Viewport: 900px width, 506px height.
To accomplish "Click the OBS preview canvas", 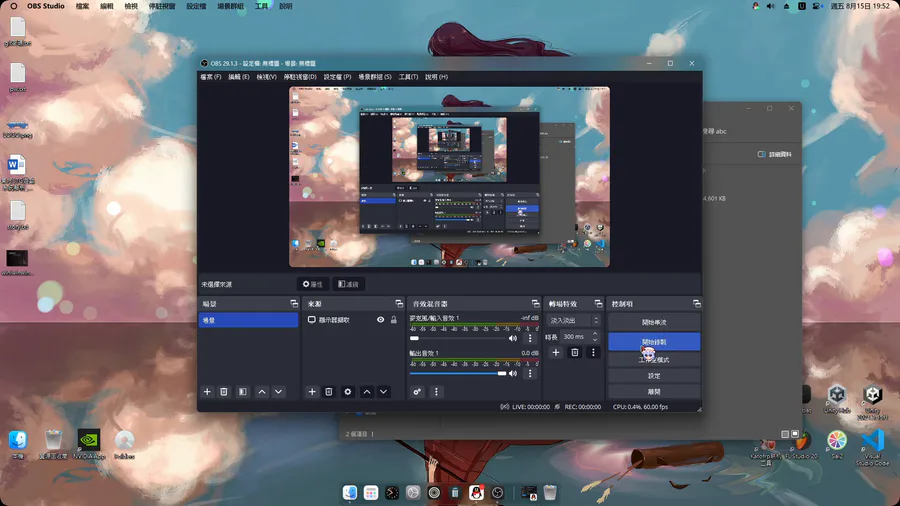I will pyautogui.click(x=449, y=177).
